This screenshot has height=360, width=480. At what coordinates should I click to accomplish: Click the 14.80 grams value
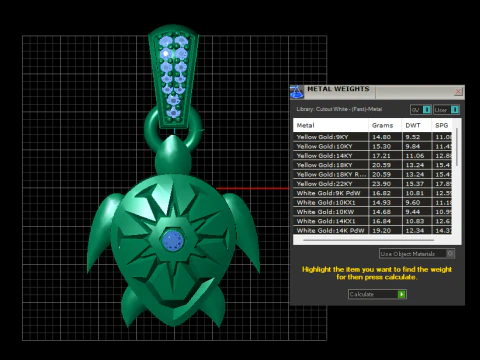coord(382,137)
